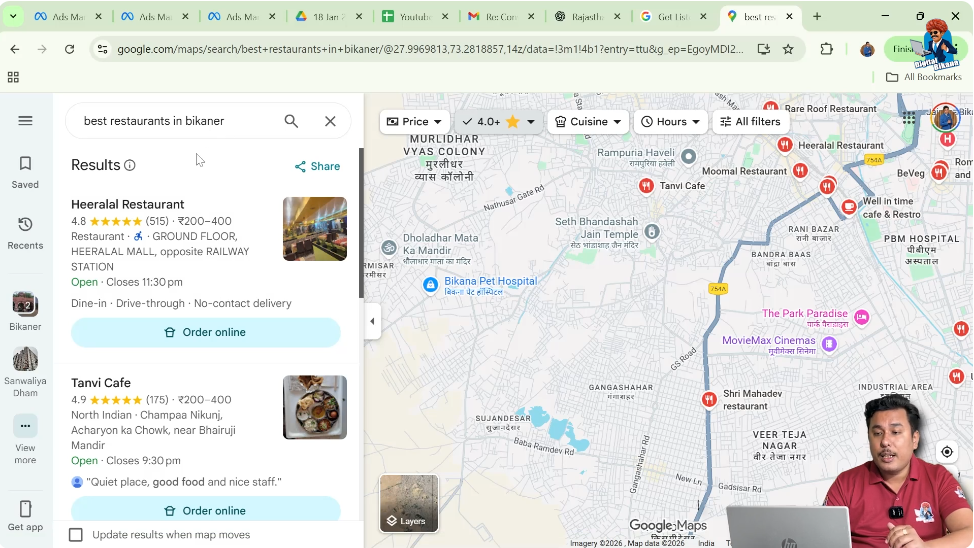974x548 pixels.
Task: Click the my location target icon
Action: click(x=947, y=452)
